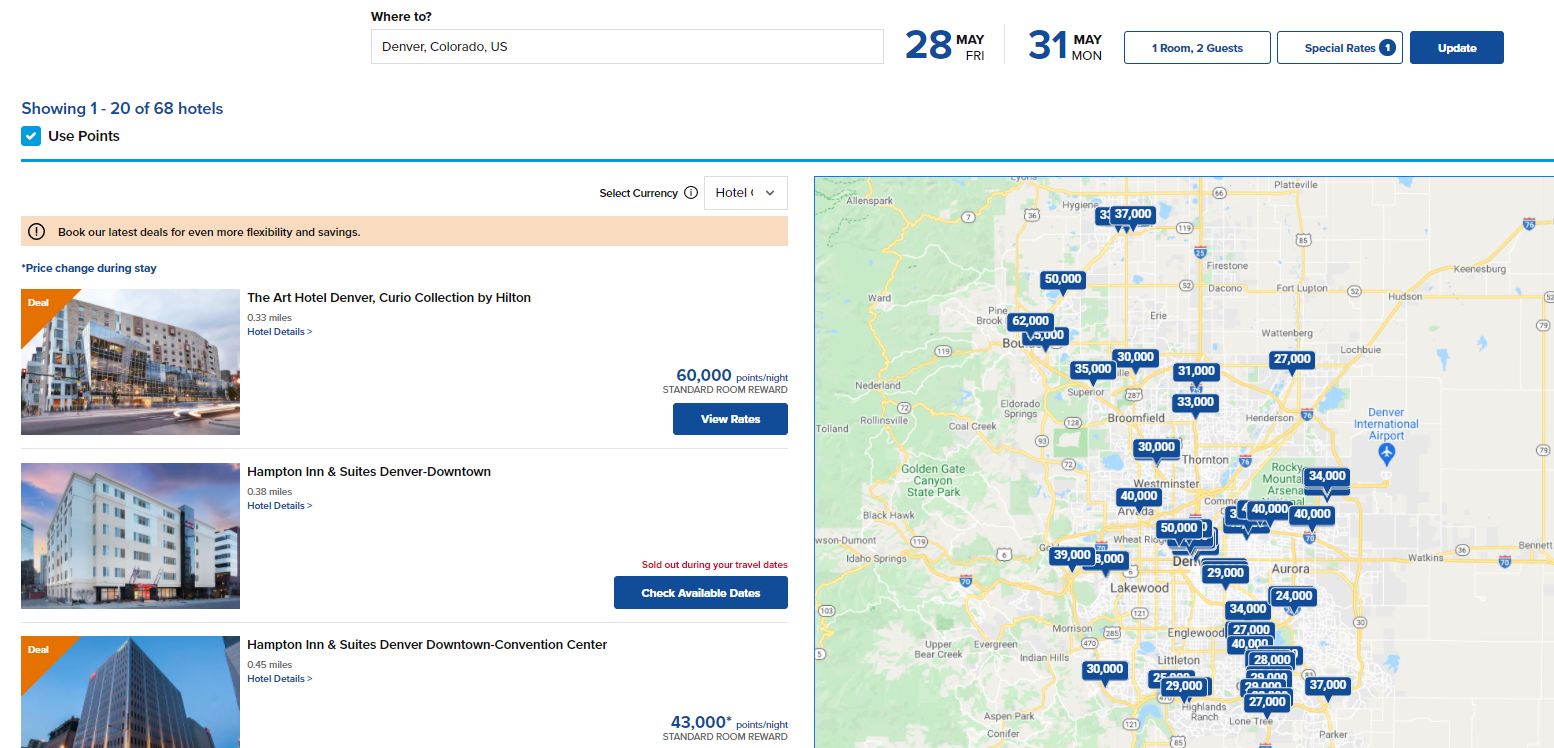Select the 40,000 marker near Arvada

click(x=1139, y=496)
